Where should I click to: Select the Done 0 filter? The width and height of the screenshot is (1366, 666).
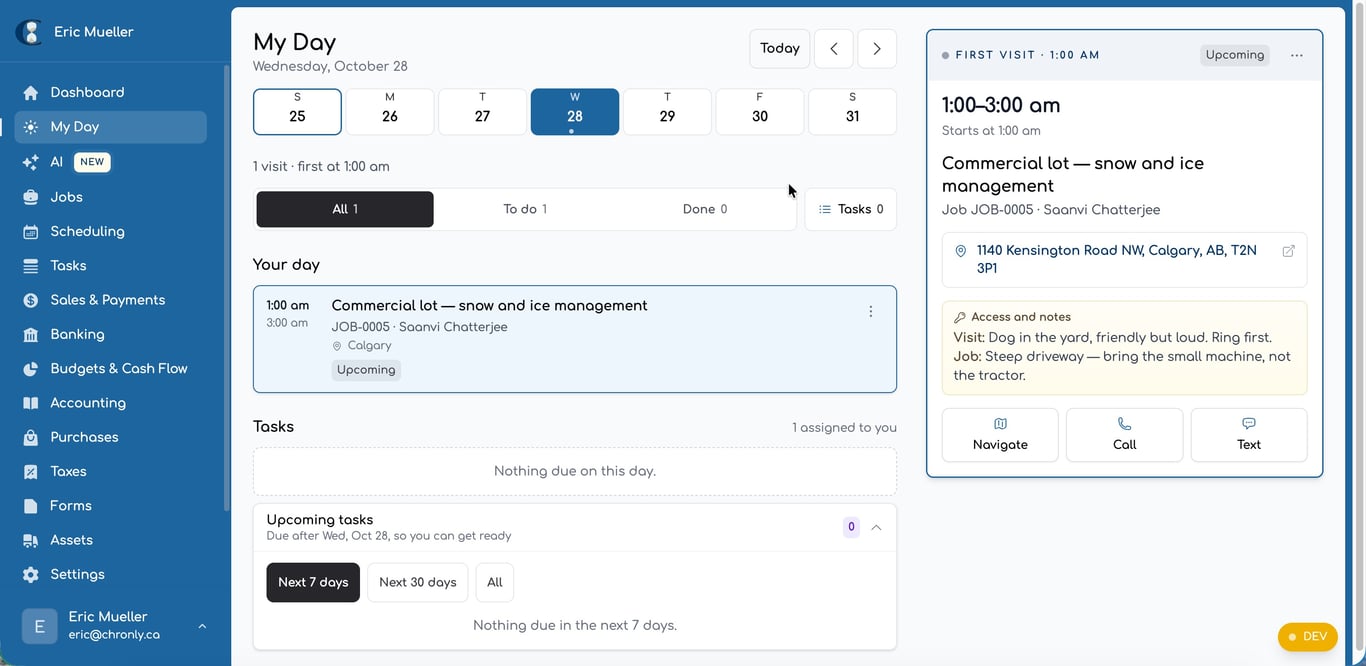[705, 209]
